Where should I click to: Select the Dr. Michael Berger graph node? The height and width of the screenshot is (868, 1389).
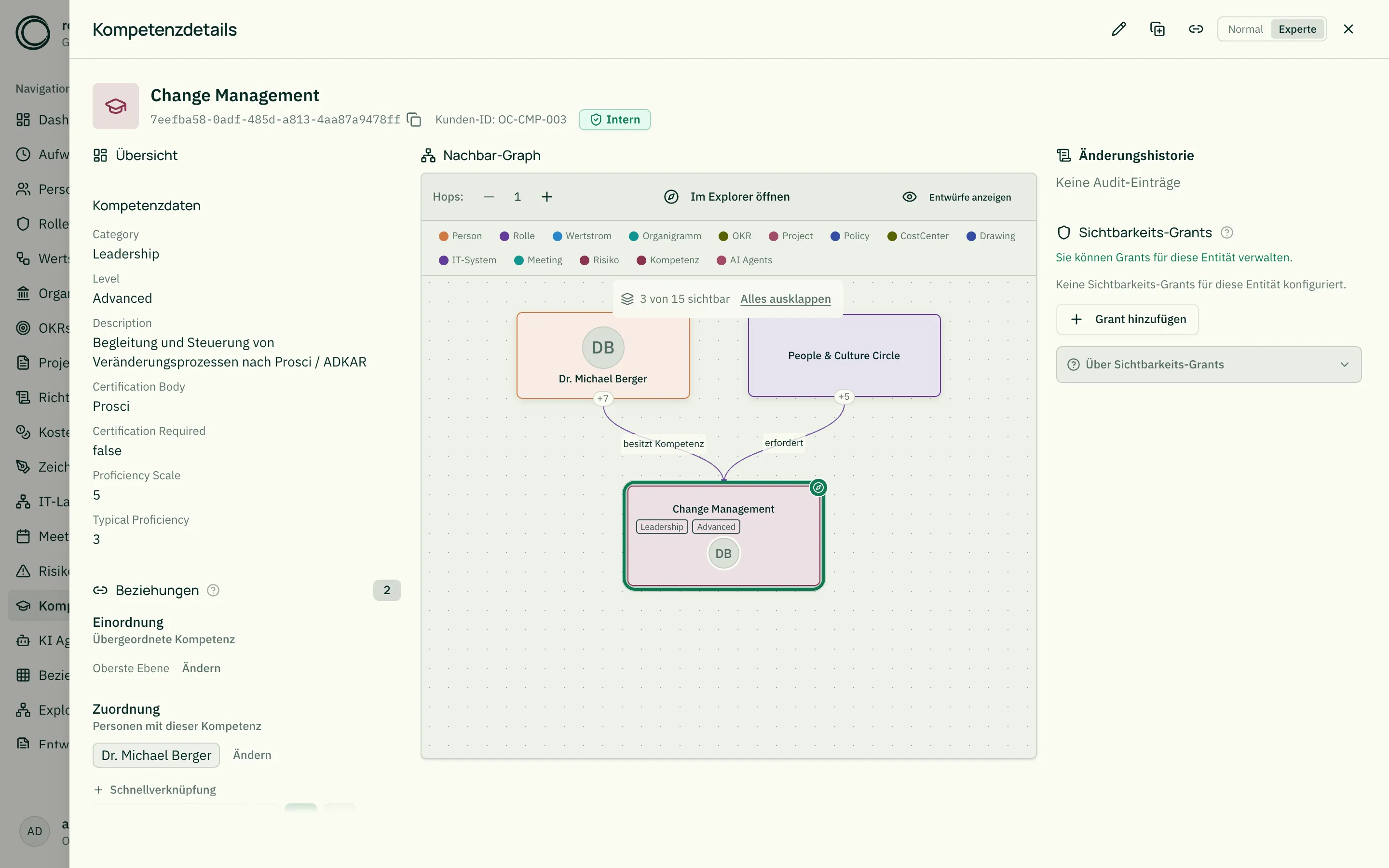click(603, 356)
